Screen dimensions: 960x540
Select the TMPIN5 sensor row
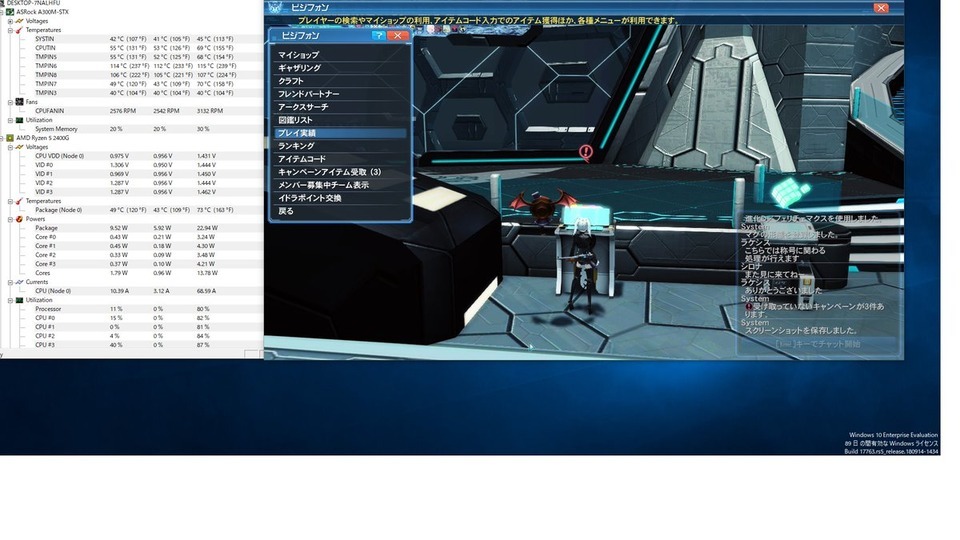pyautogui.click(x=132, y=57)
